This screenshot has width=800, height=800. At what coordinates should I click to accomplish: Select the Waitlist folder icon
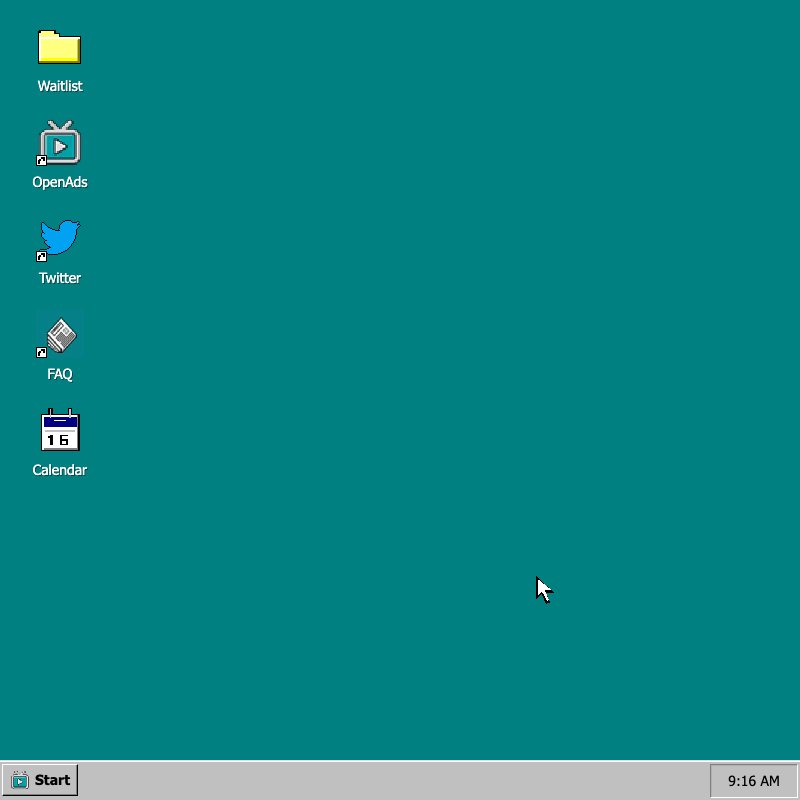59,47
